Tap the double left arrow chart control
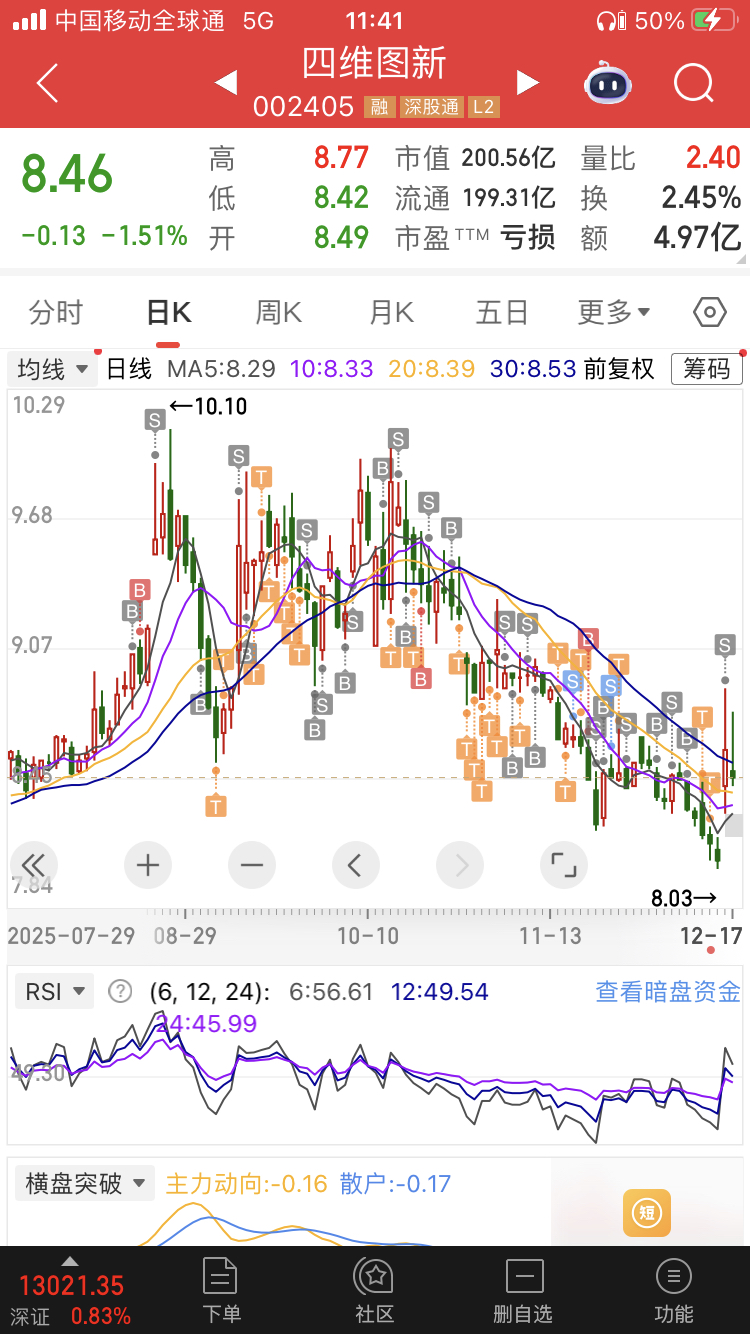The height and width of the screenshot is (1334, 750). 33,865
